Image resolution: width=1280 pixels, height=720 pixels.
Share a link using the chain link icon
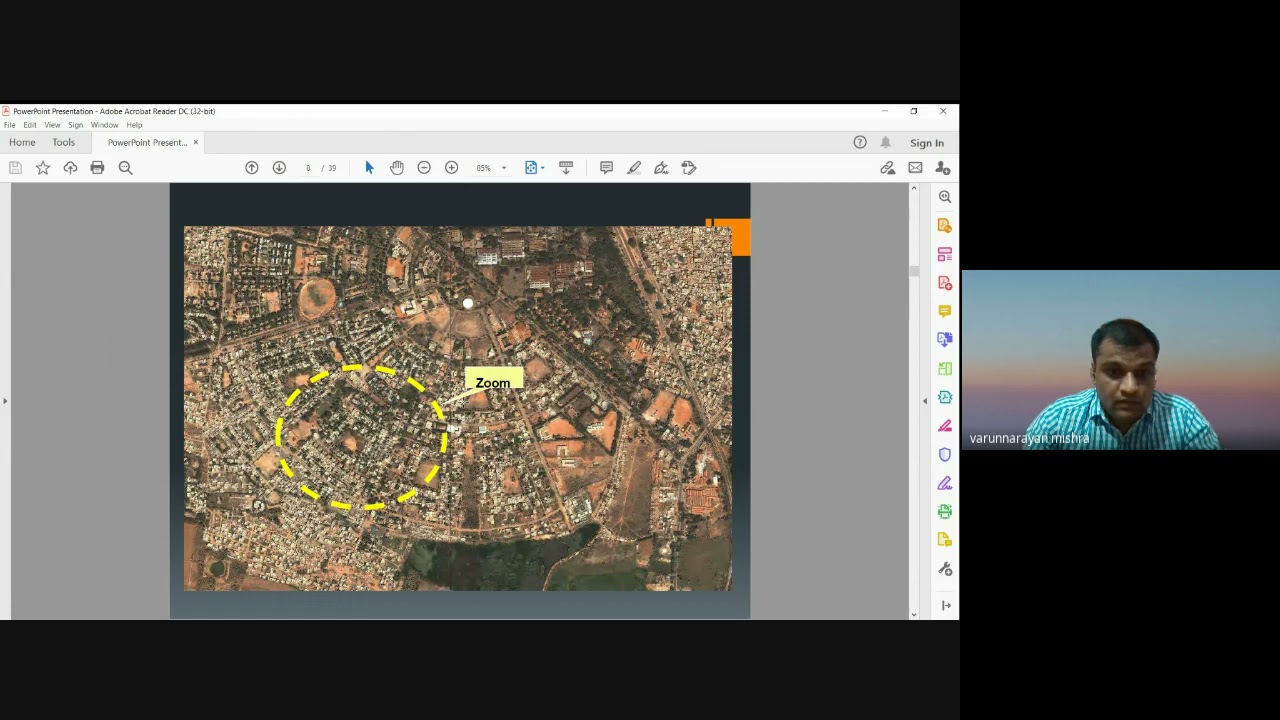tap(888, 168)
